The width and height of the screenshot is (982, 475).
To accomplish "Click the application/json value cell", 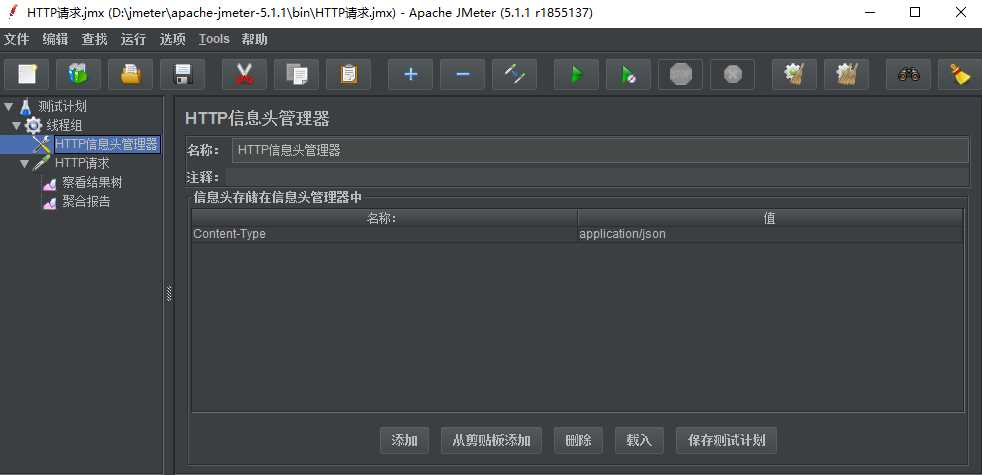I will tap(770, 234).
